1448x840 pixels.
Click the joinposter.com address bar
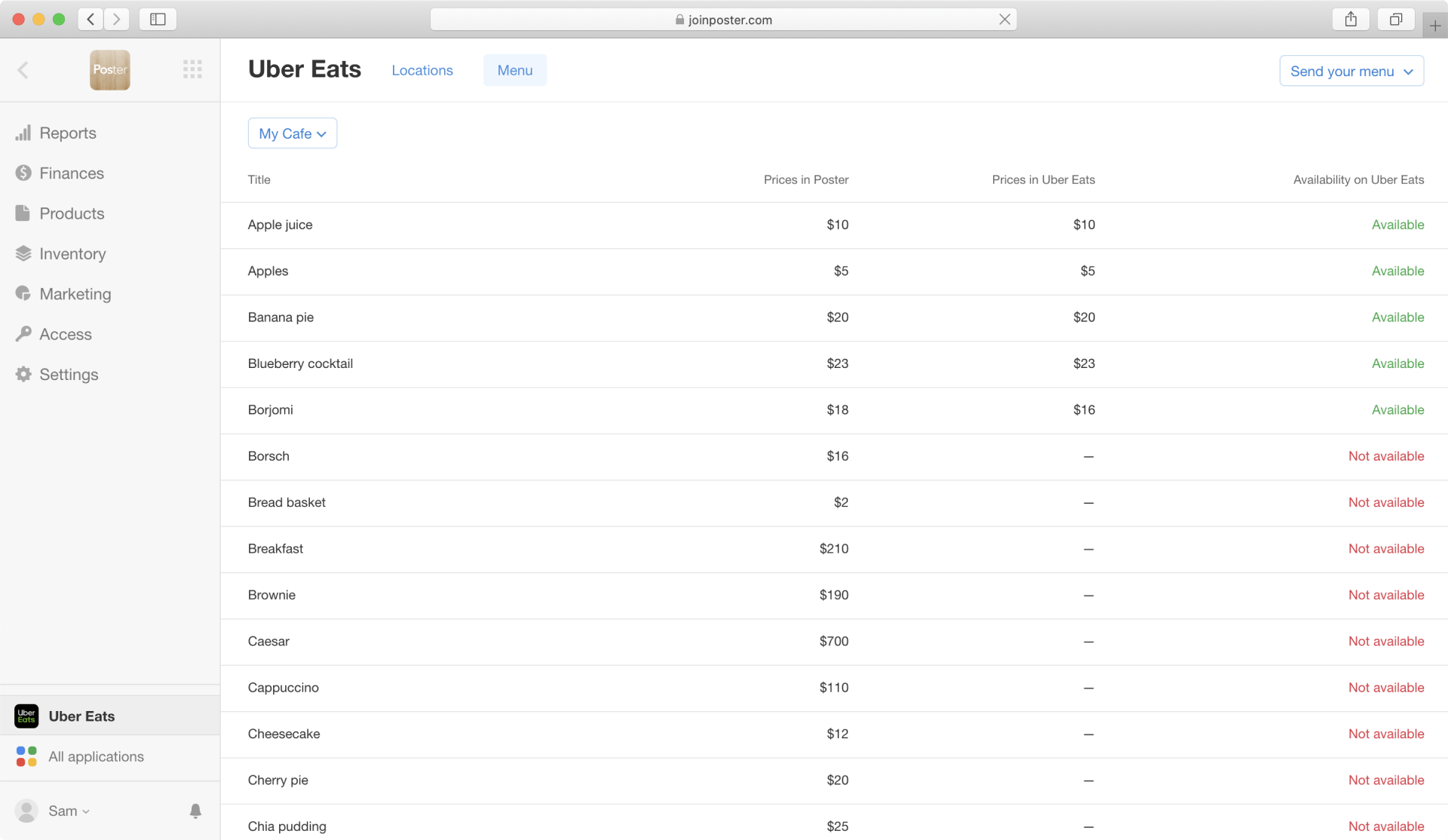point(723,20)
